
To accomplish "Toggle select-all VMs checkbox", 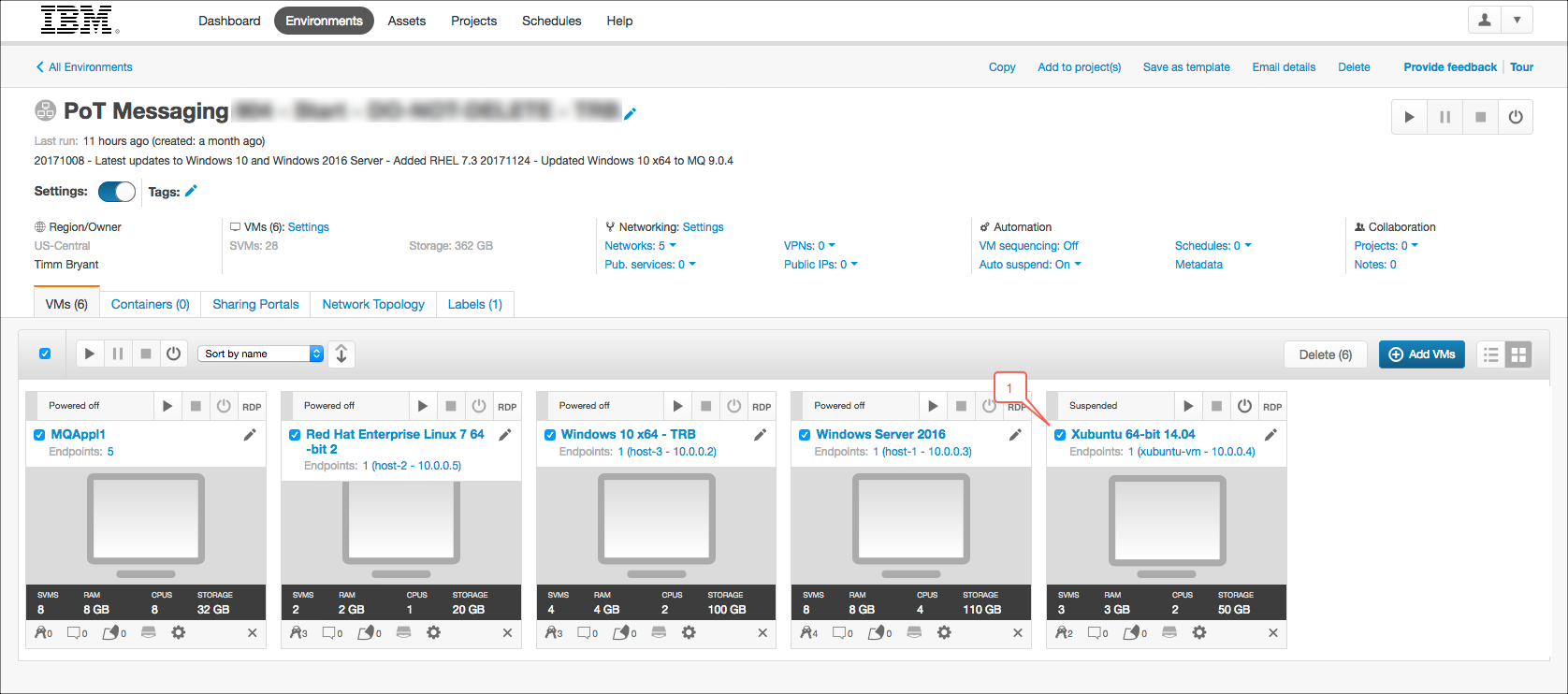I will pyautogui.click(x=45, y=354).
